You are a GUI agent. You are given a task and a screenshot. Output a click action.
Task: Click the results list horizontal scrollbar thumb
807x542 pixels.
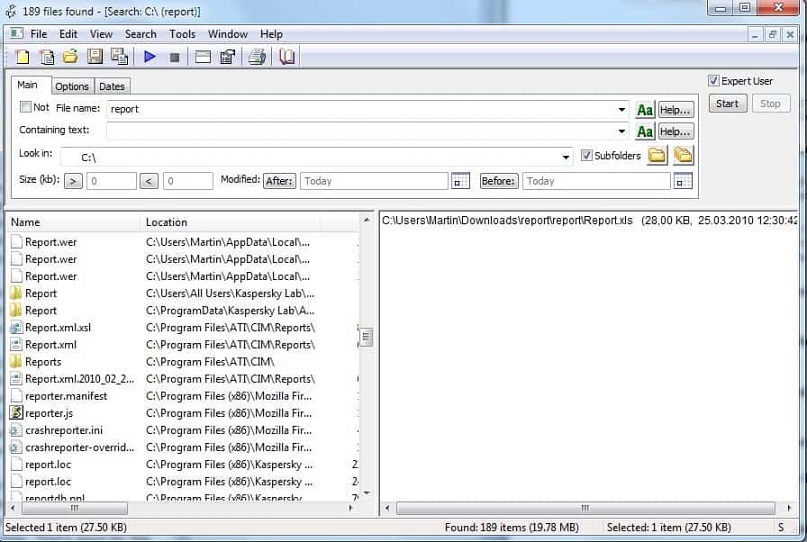(x=75, y=508)
